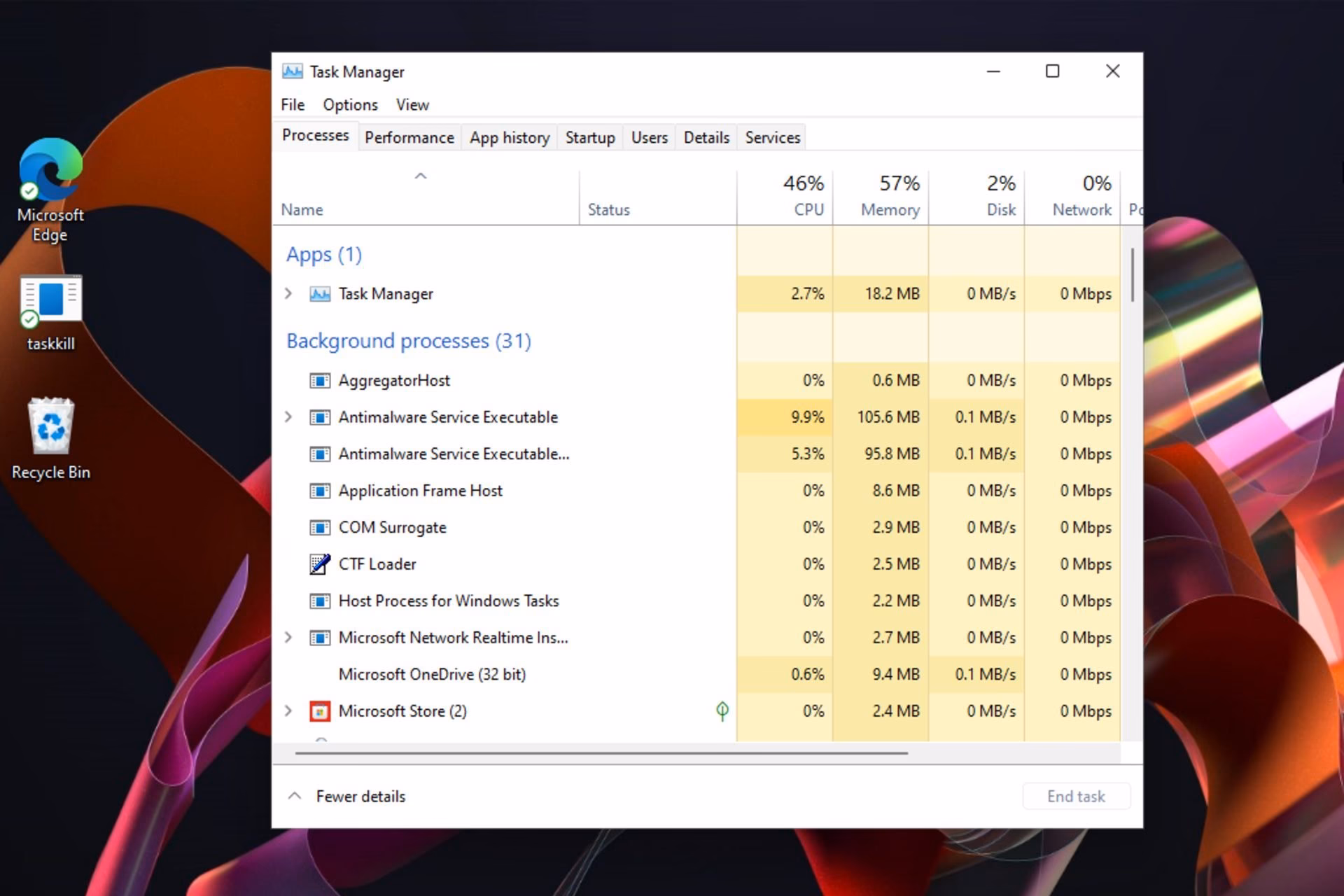Click the CTF Loader pen icon
Viewport: 1344px width, 896px height.
click(x=320, y=564)
